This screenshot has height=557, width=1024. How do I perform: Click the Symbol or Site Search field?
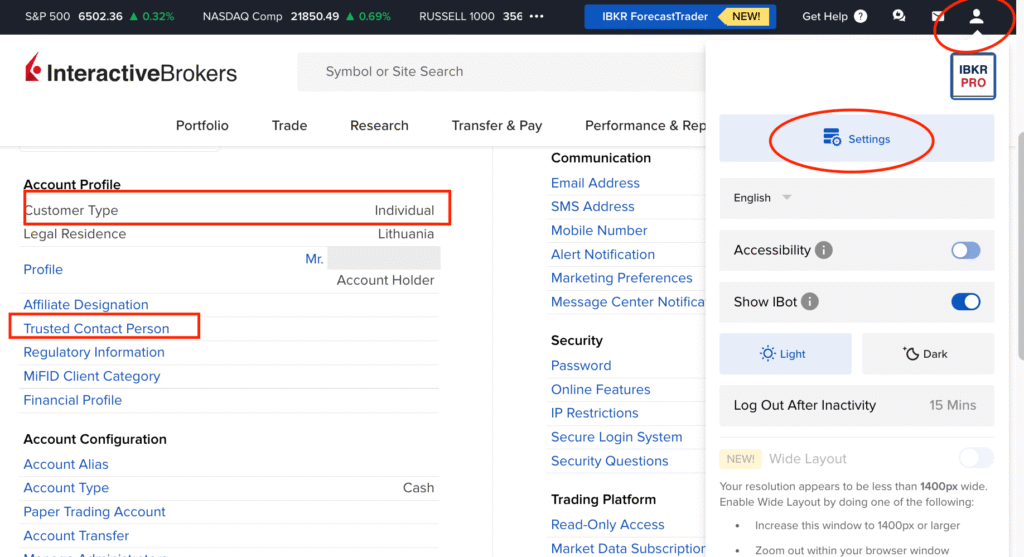(x=501, y=71)
